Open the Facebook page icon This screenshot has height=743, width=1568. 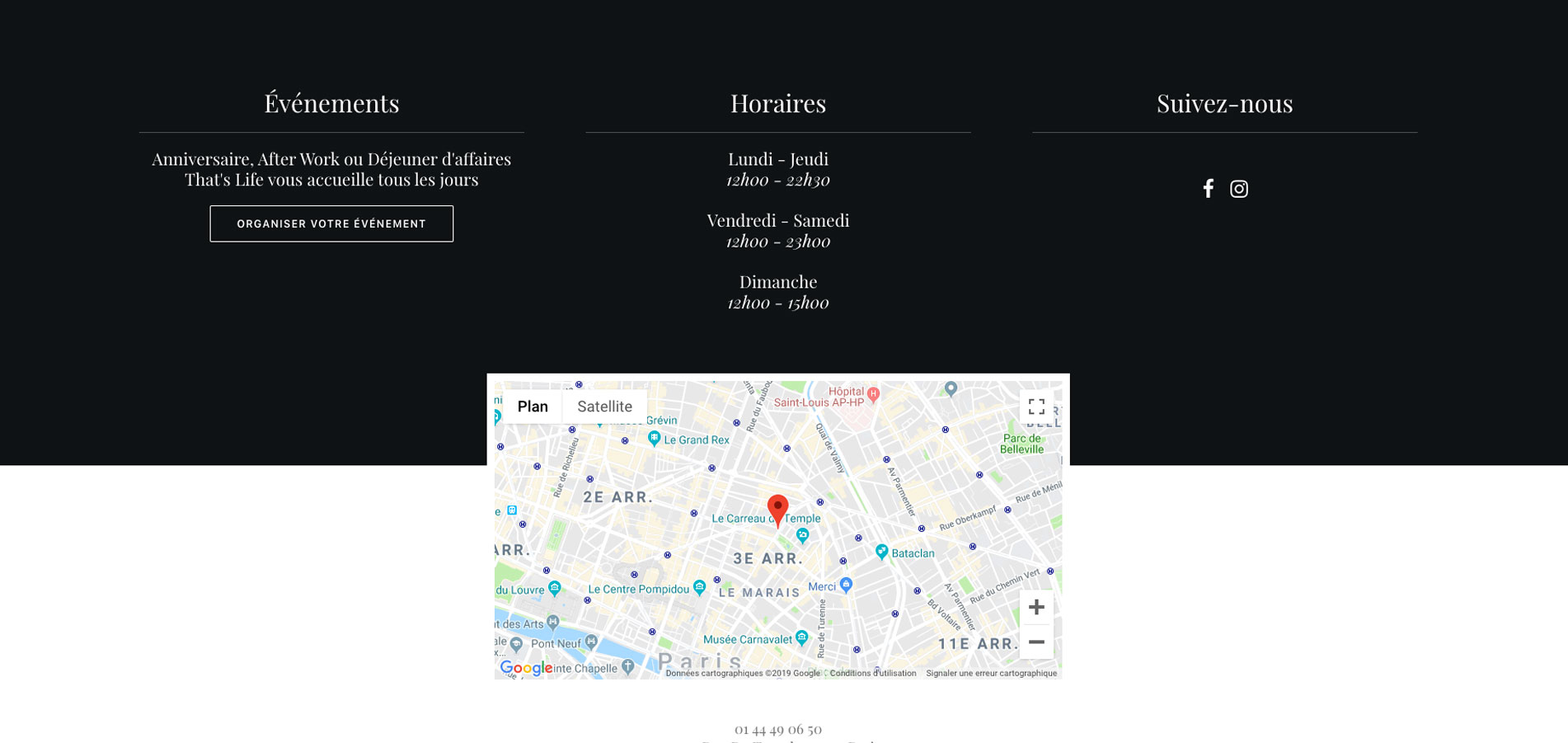tap(1208, 189)
